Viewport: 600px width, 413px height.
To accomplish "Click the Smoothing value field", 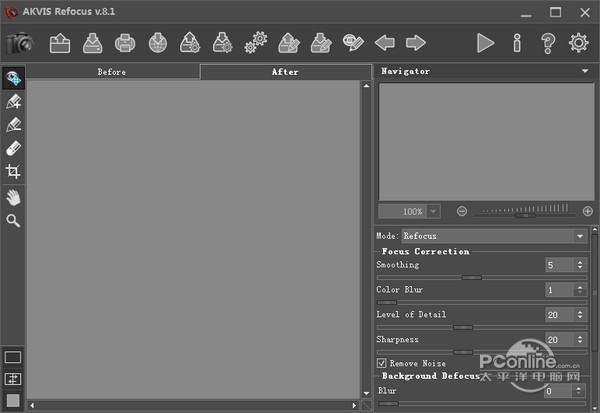I will (559, 265).
